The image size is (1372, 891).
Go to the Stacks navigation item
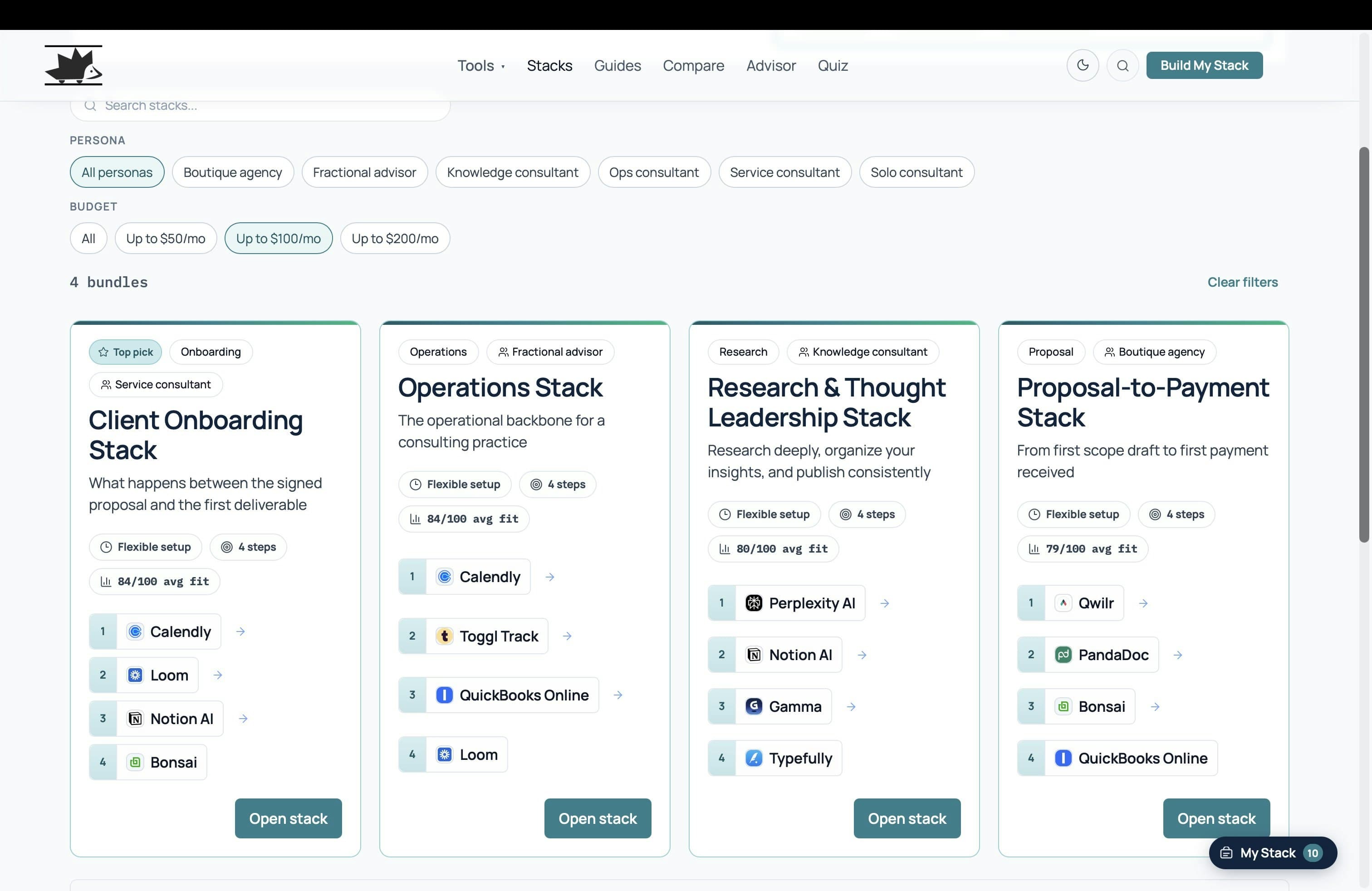[549, 65]
